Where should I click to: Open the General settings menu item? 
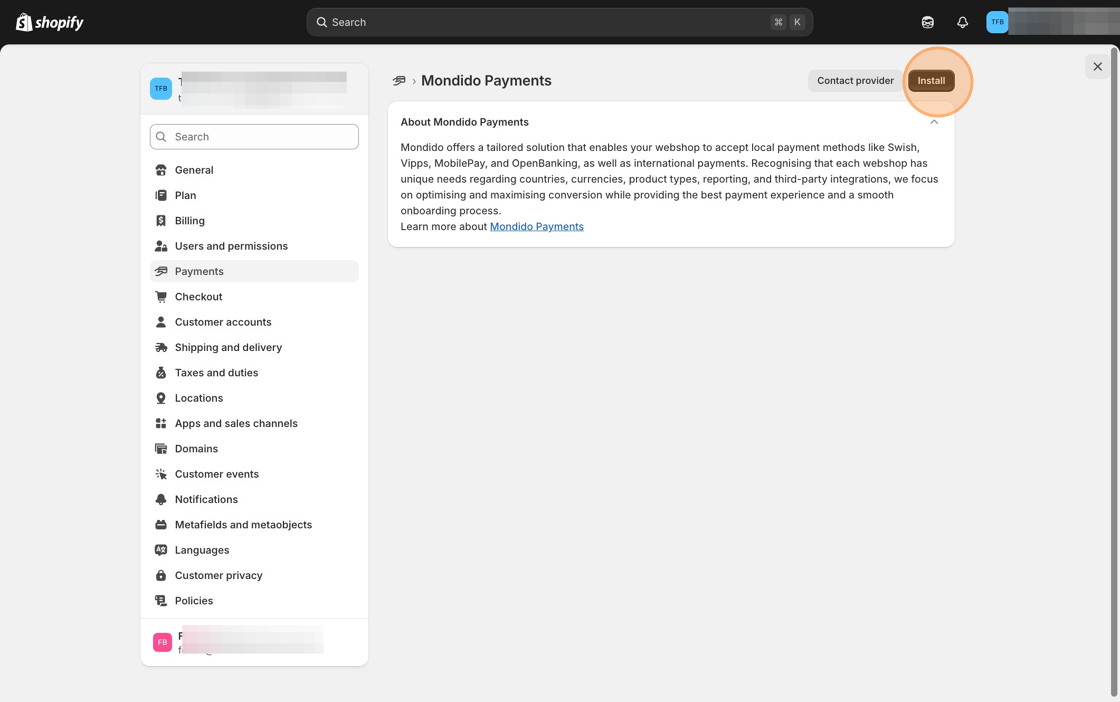tap(194, 170)
